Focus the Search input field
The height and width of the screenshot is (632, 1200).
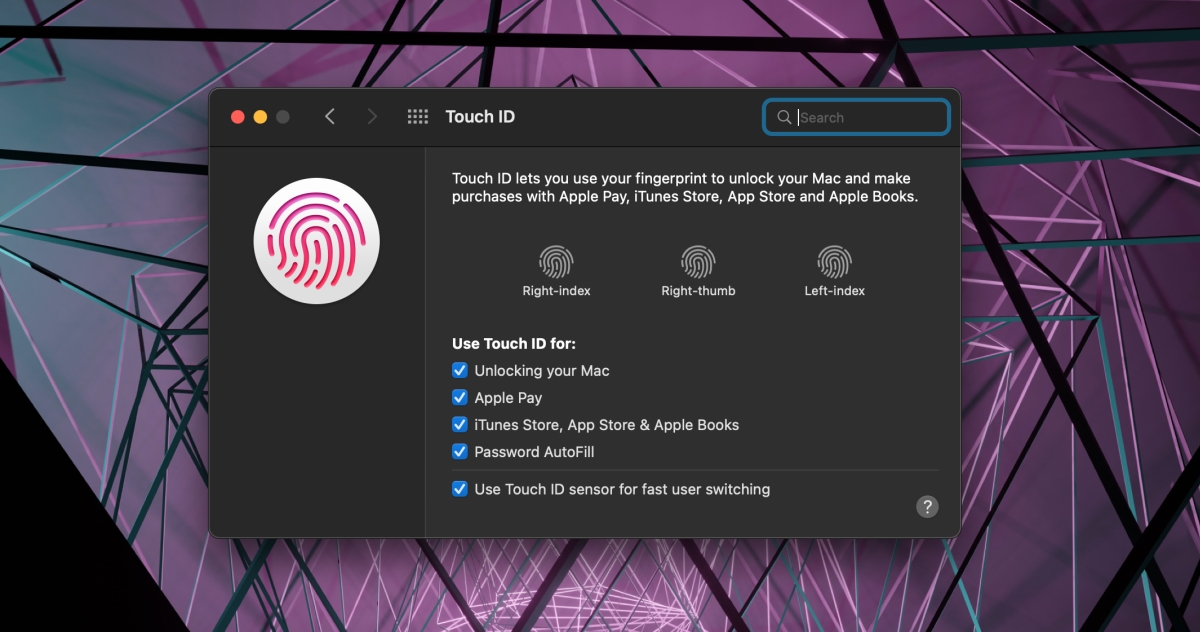click(x=856, y=117)
